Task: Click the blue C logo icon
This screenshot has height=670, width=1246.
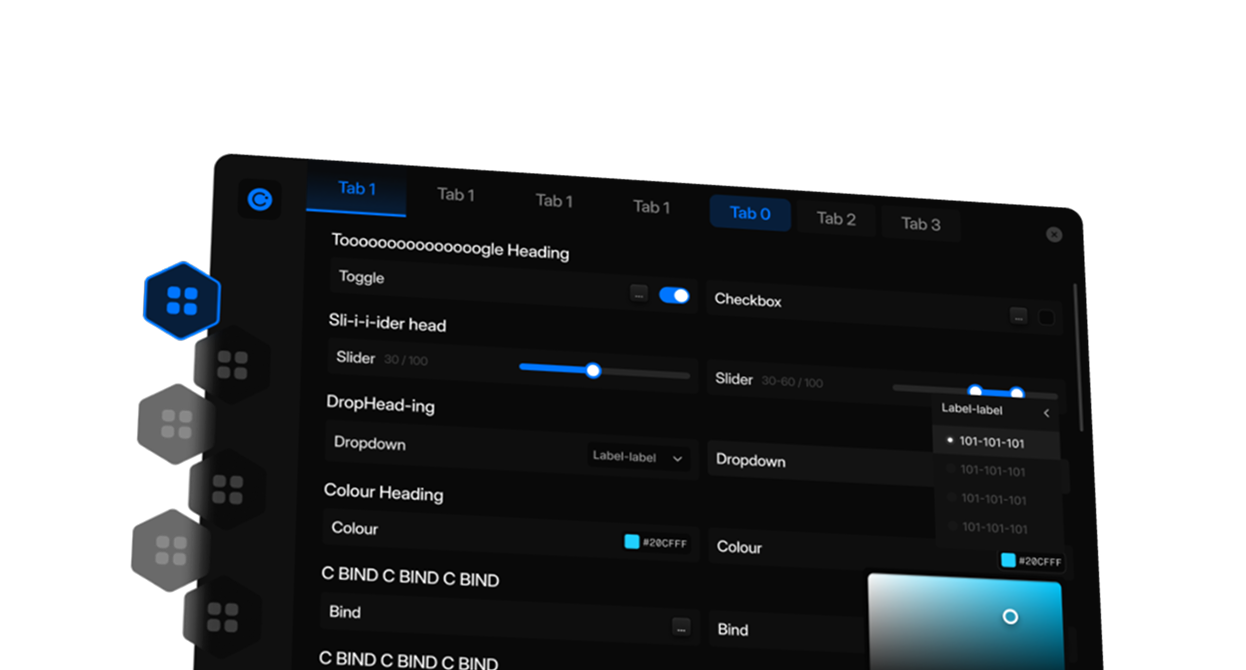Action: (259, 200)
